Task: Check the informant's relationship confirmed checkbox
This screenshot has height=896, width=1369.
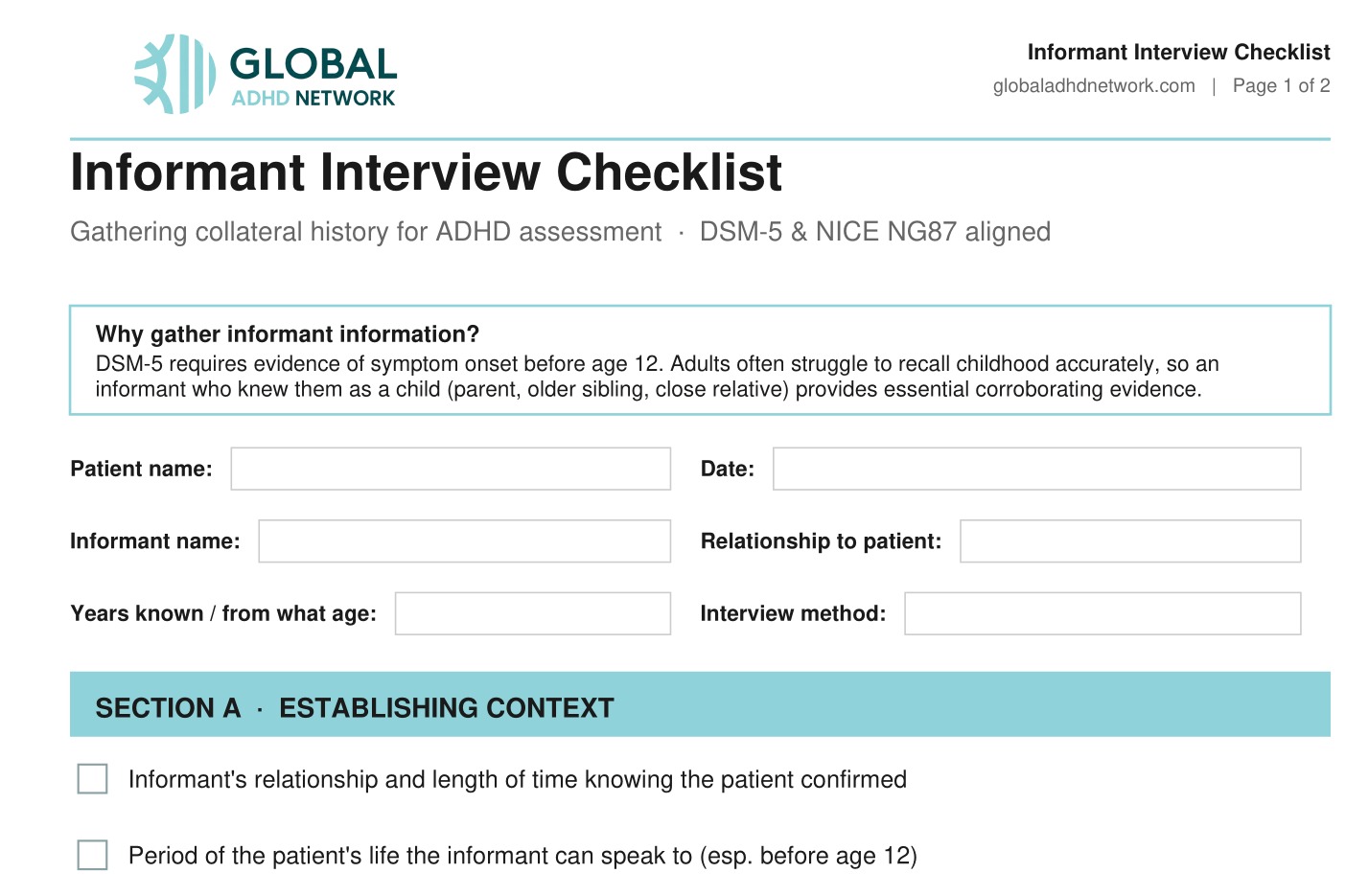Action: click(92, 779)
